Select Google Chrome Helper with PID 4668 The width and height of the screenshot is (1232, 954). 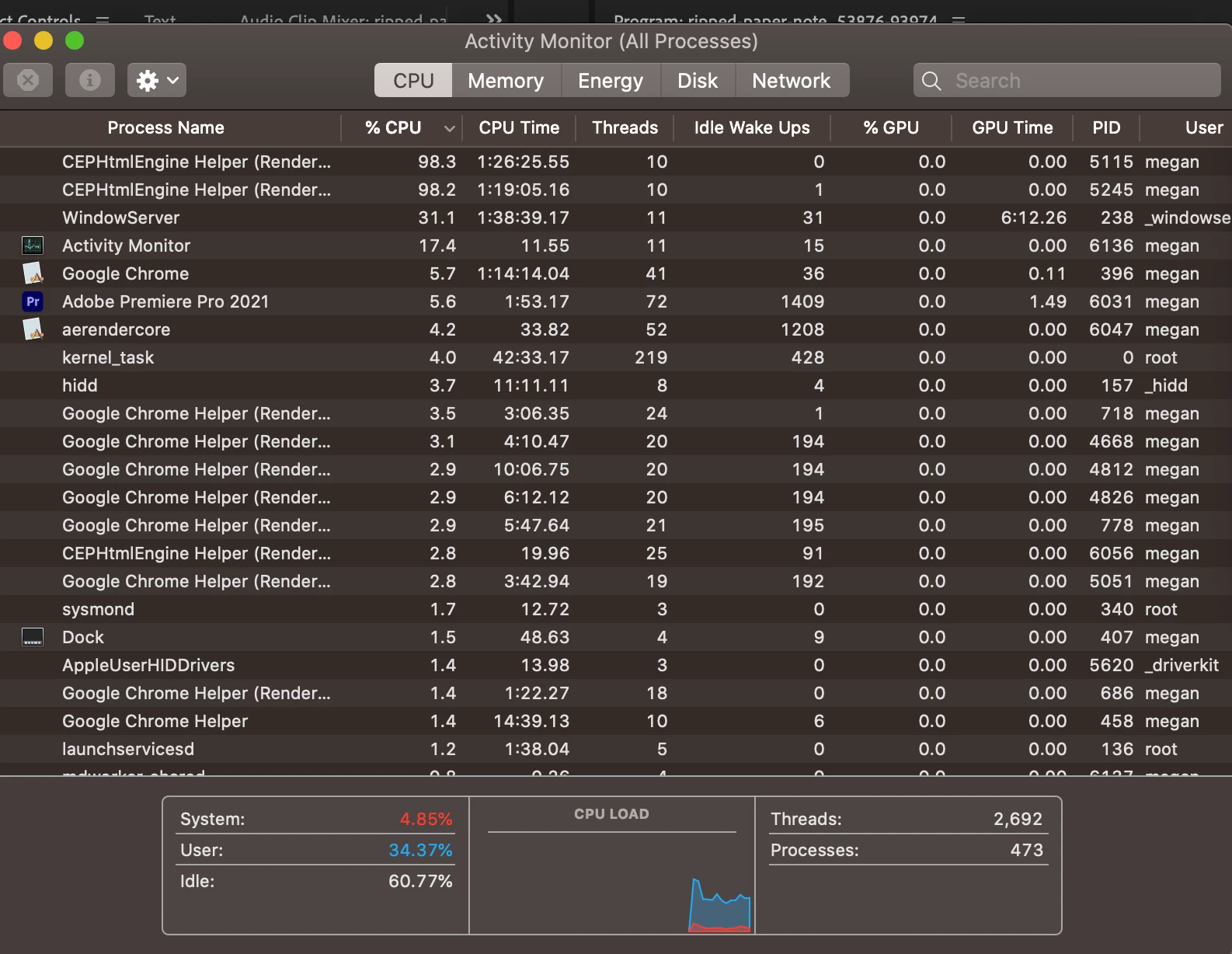click(x=616, y=441)
